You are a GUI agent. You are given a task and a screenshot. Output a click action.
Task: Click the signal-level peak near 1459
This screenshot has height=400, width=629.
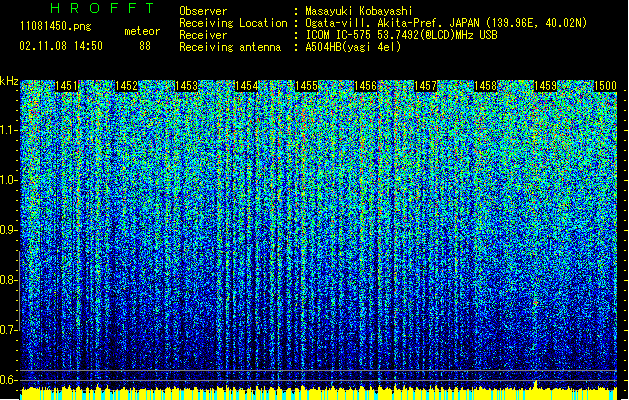pos(536,385)
